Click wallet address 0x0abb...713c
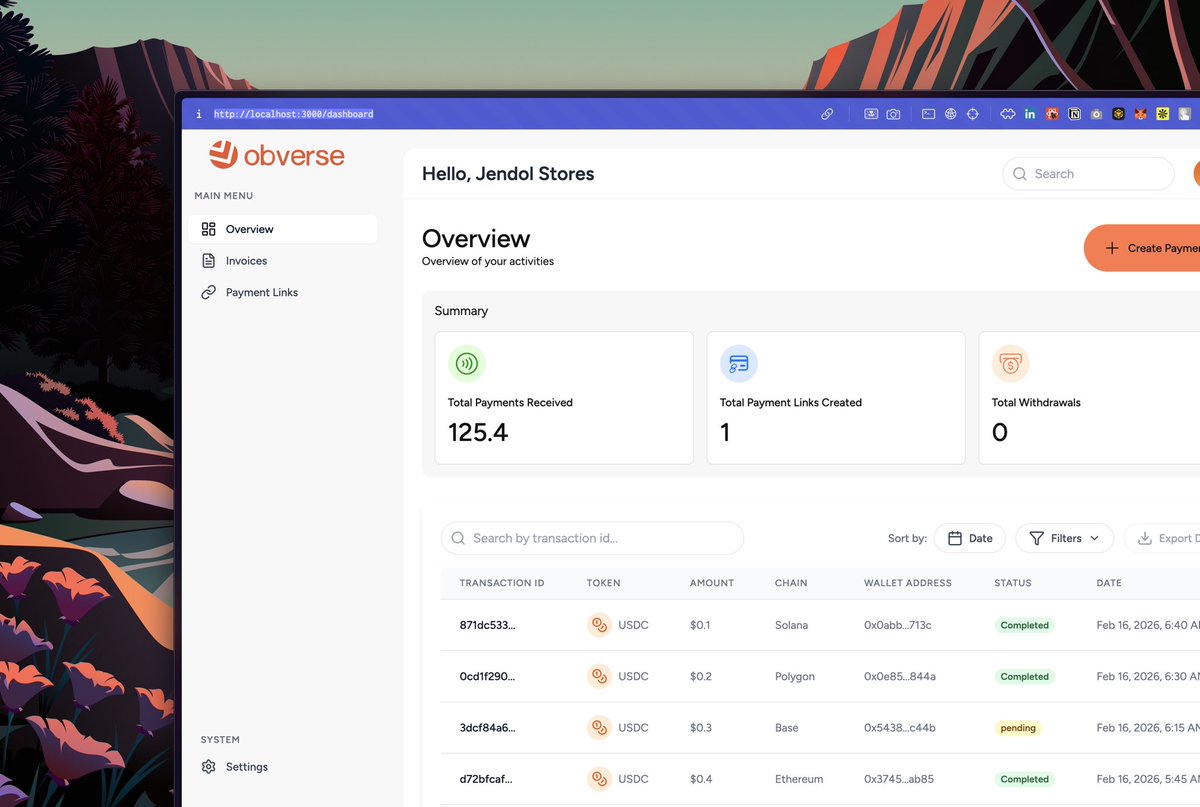The width and height of the screenshot is (1200, 807). (x=898, y=625)
